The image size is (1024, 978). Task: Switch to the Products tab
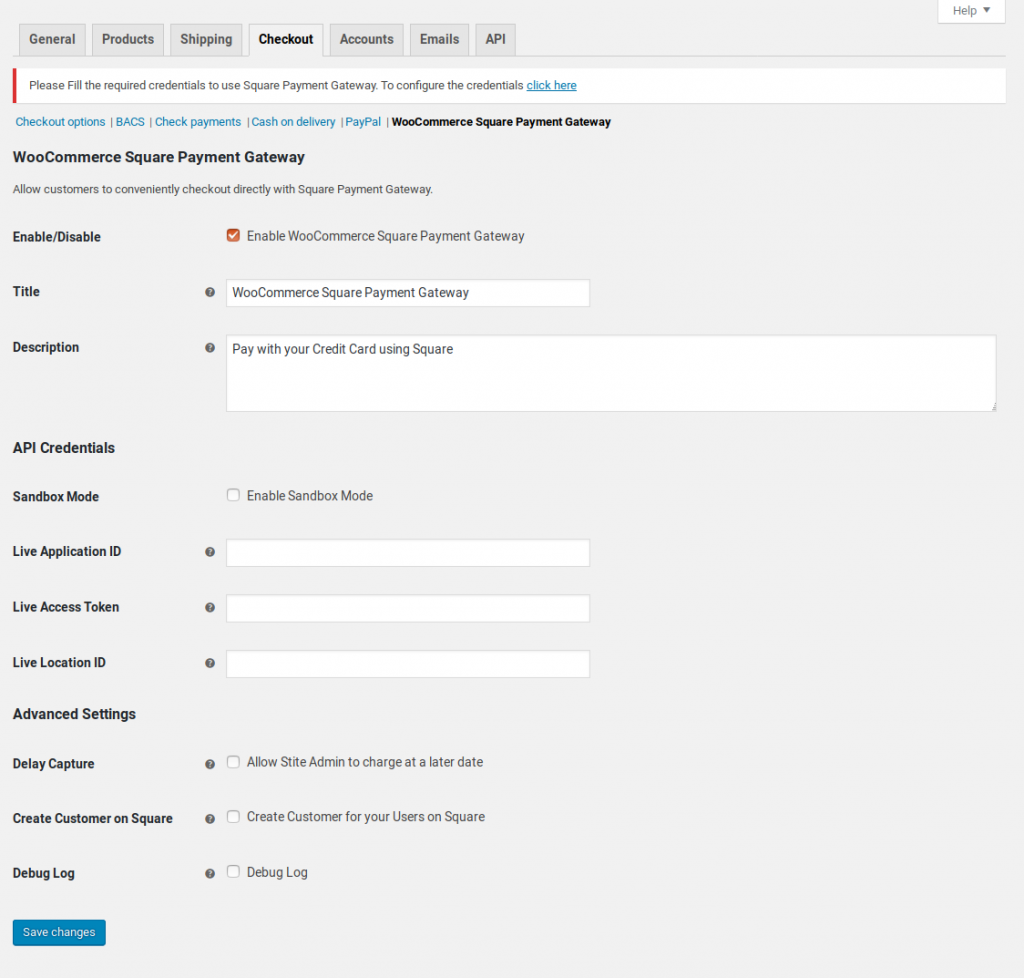click(128, 39)
